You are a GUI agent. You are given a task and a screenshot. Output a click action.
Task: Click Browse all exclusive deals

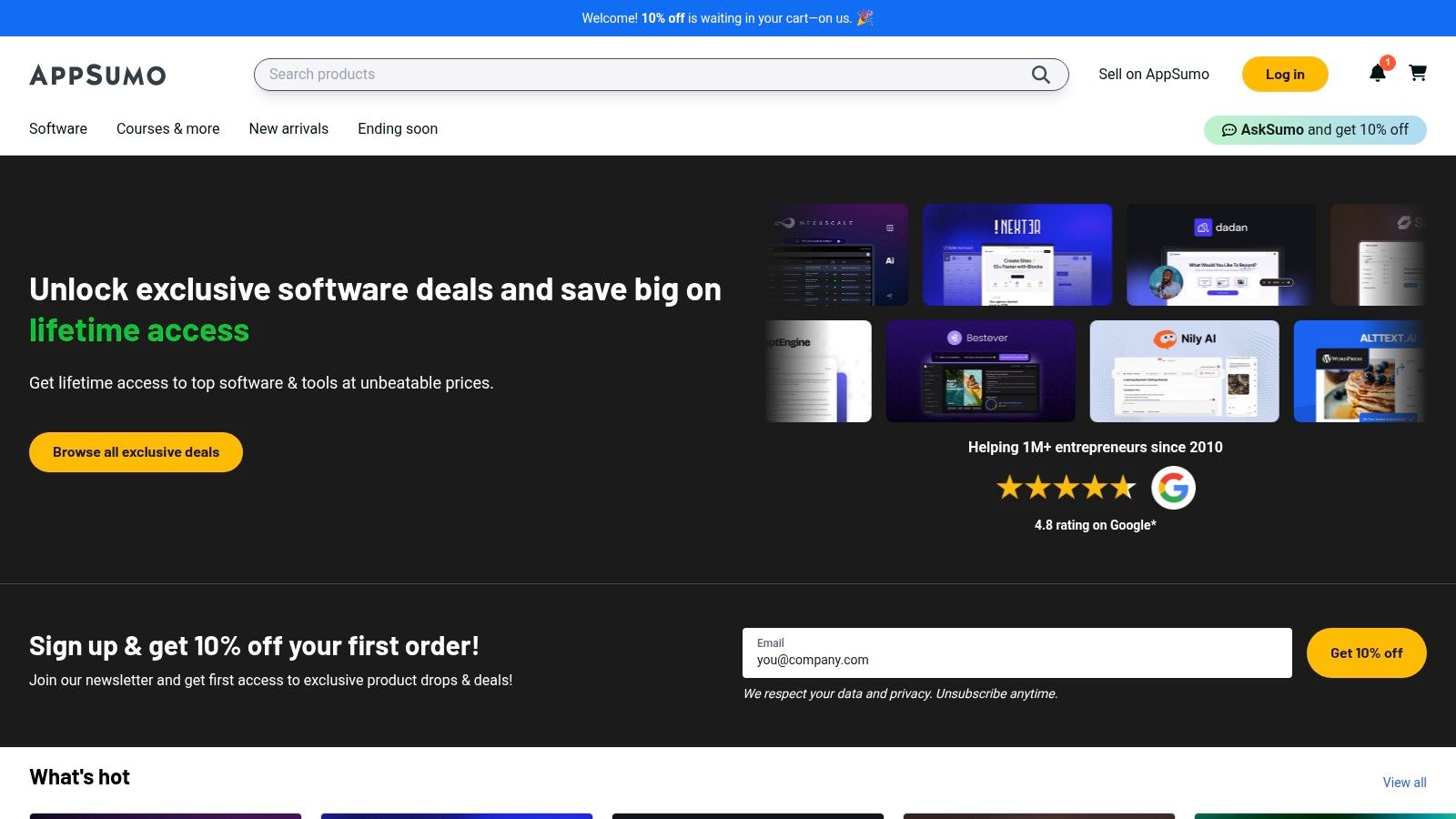tap(136, 452)
